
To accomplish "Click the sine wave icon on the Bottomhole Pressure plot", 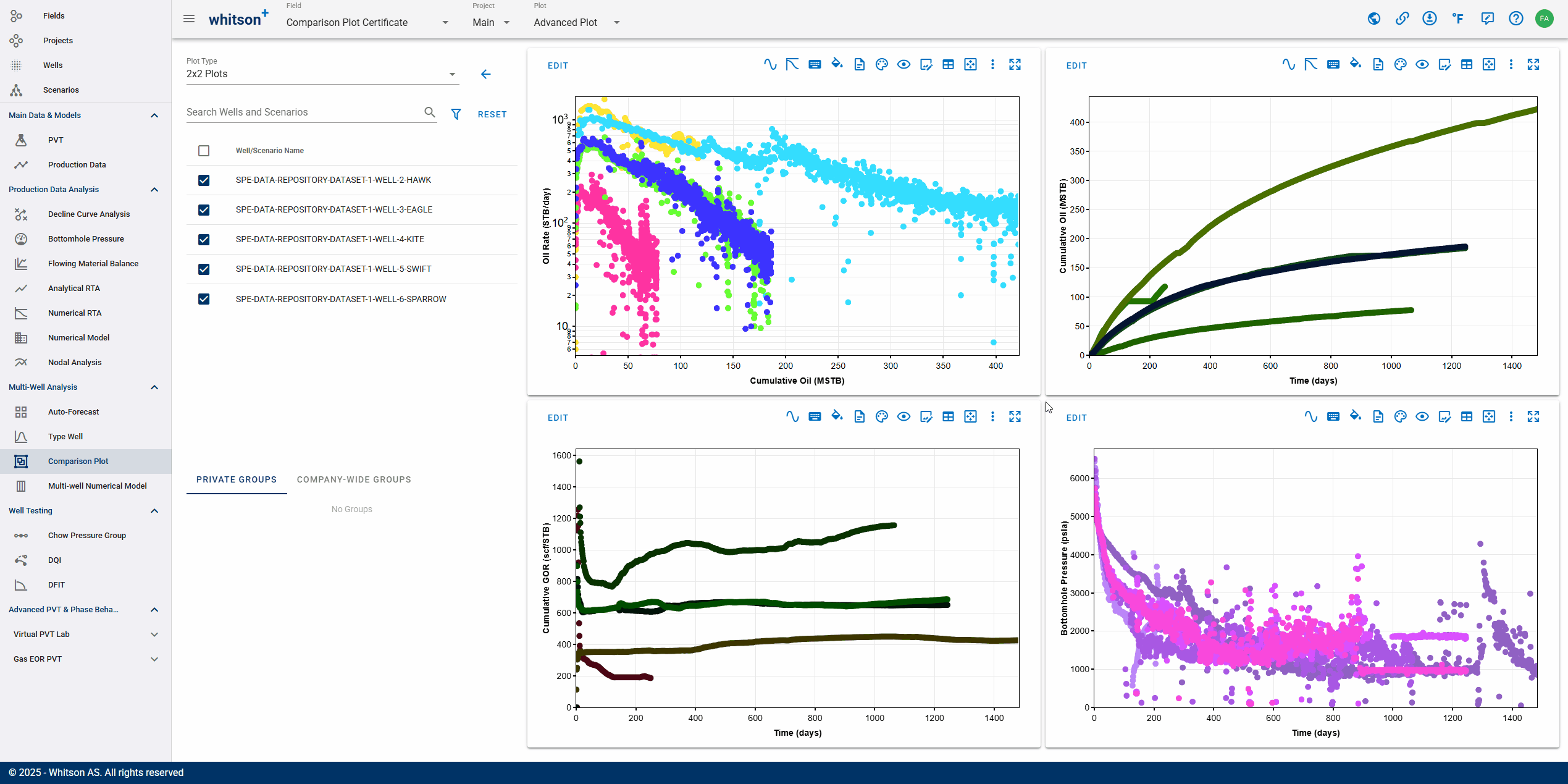I will [1311, 416].
